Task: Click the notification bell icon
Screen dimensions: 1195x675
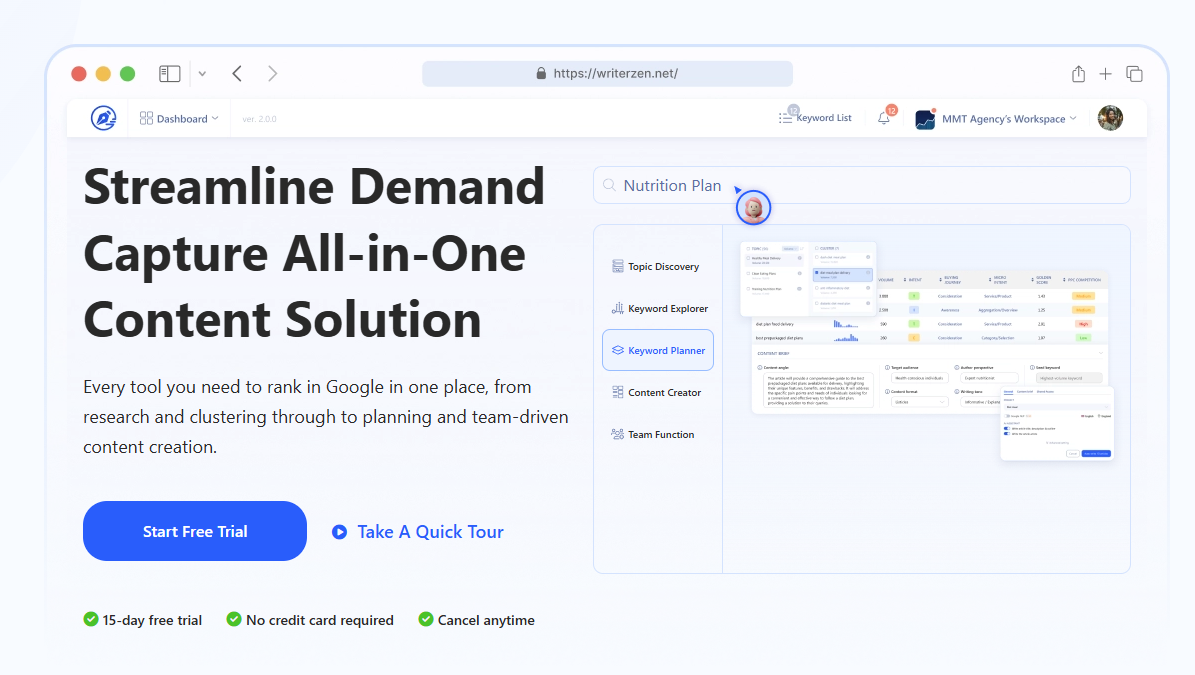Action: pos(884,118)
